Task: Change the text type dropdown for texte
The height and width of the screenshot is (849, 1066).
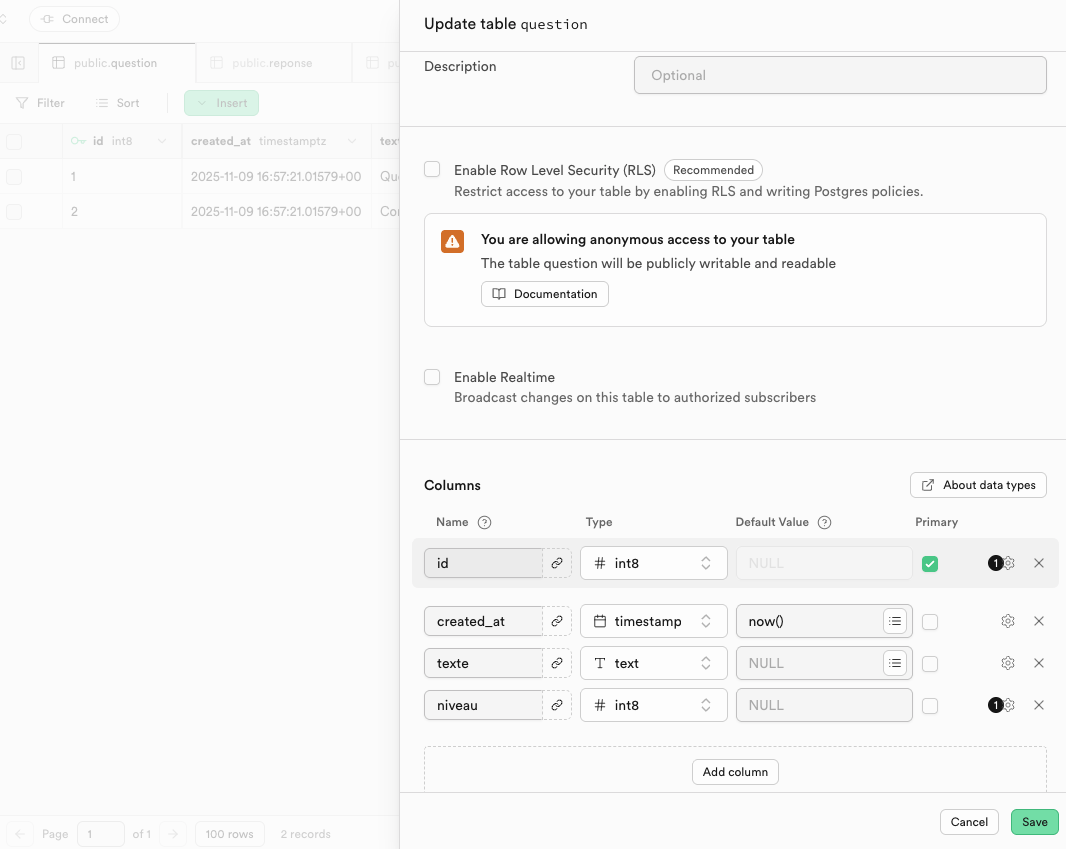Action: (653, 663)
